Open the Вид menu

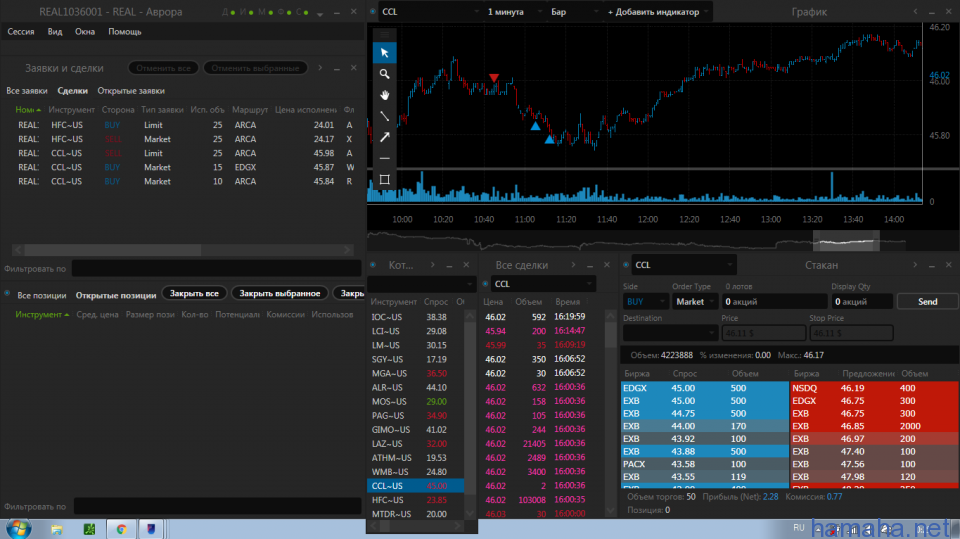[55, 31]
